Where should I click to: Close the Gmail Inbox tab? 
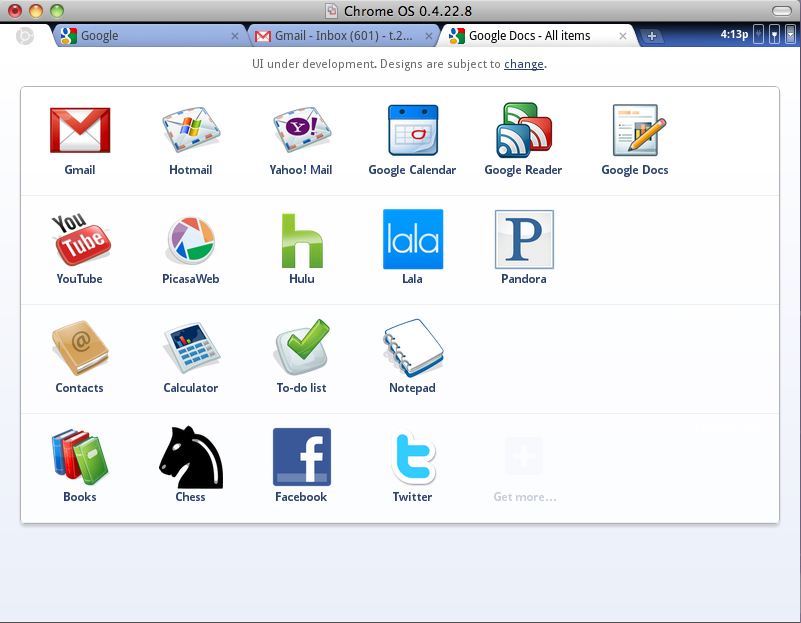coord(429,36)
